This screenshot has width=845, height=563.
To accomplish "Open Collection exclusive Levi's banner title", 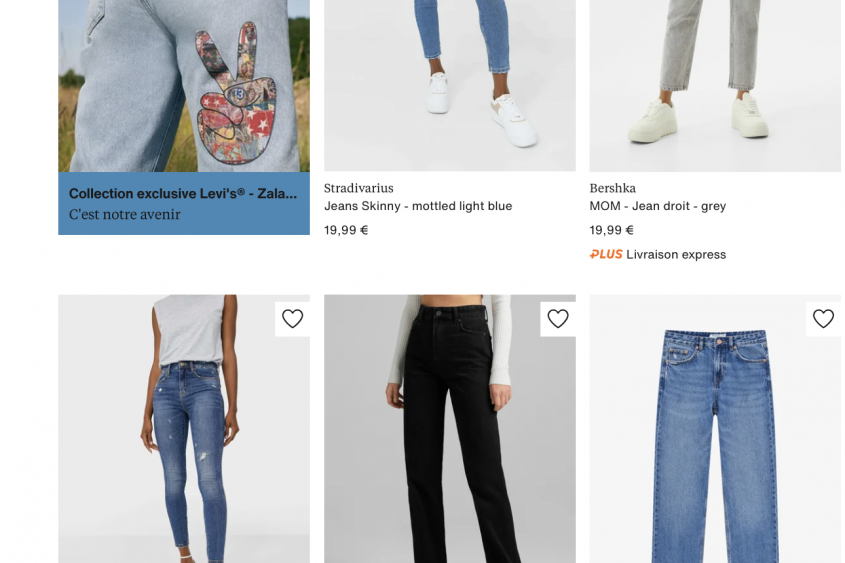I will click(x=183, y=193).
